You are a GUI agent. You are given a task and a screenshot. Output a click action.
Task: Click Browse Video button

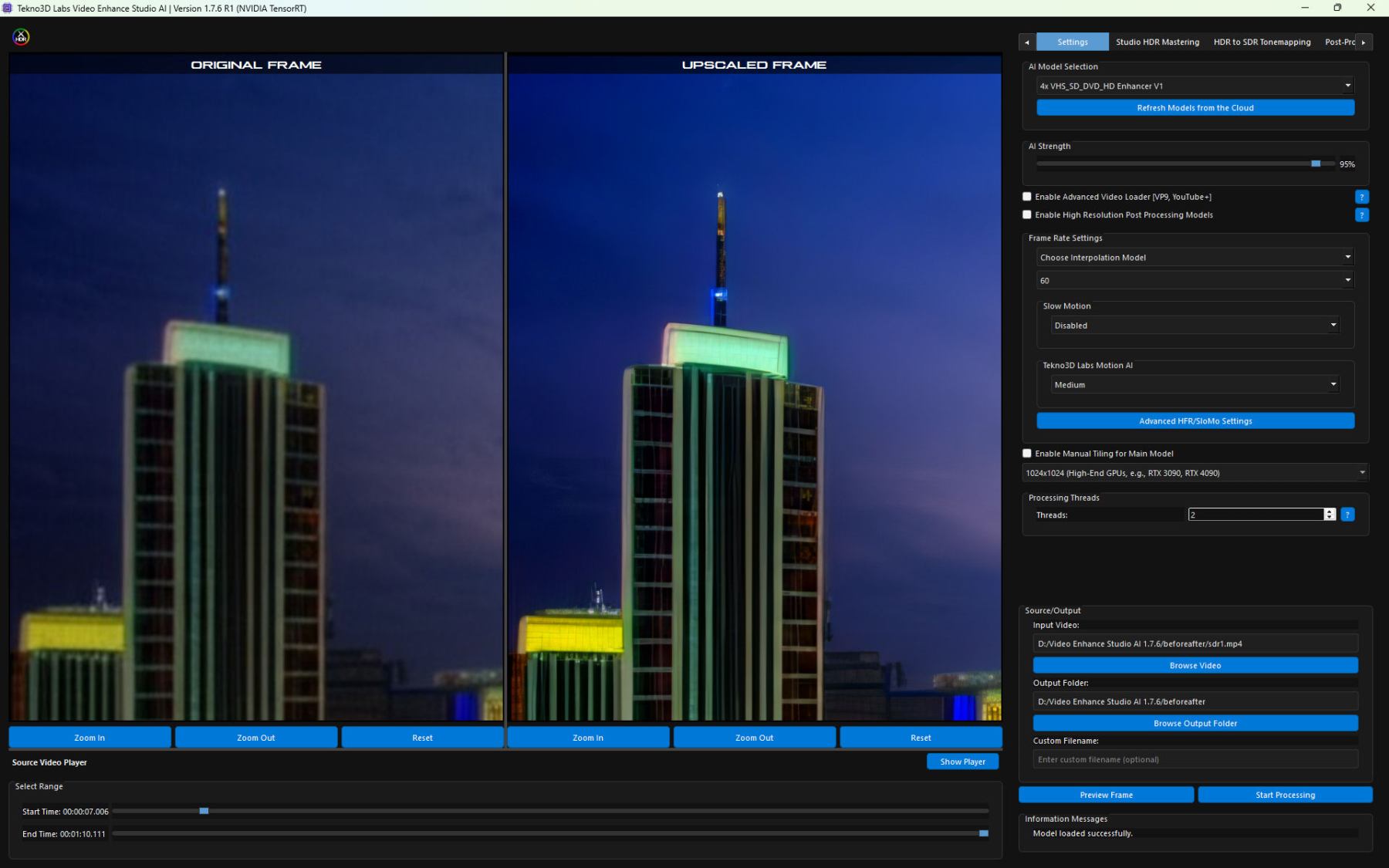[1195, 665]
